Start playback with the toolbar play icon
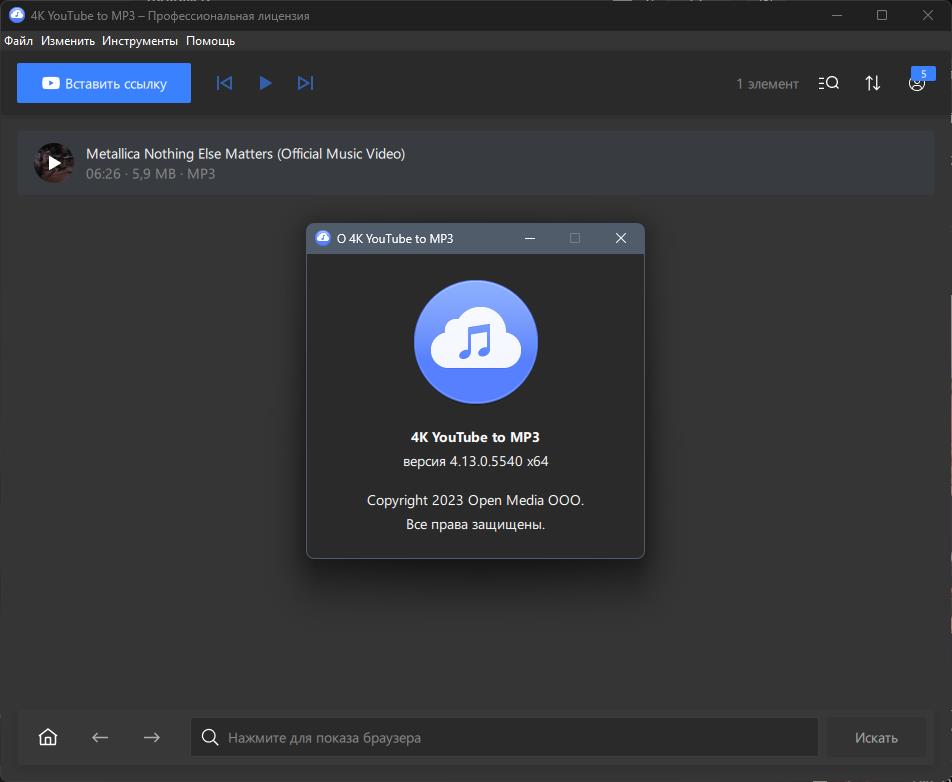 pos(265,83)
